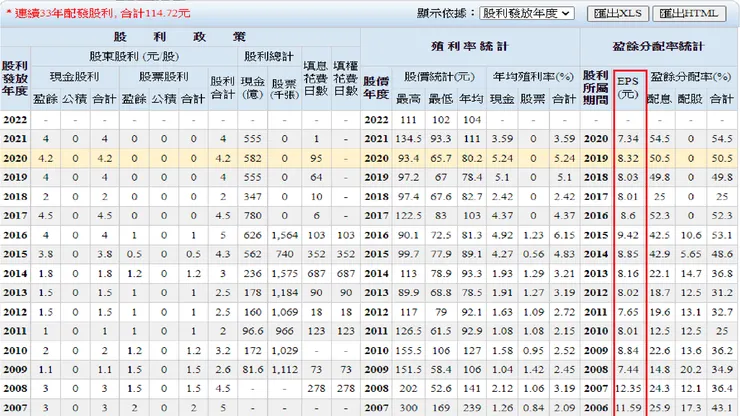Select the cash total 81.6 in 2009 row
Screen dimensions: 740x416
(252, 369)
